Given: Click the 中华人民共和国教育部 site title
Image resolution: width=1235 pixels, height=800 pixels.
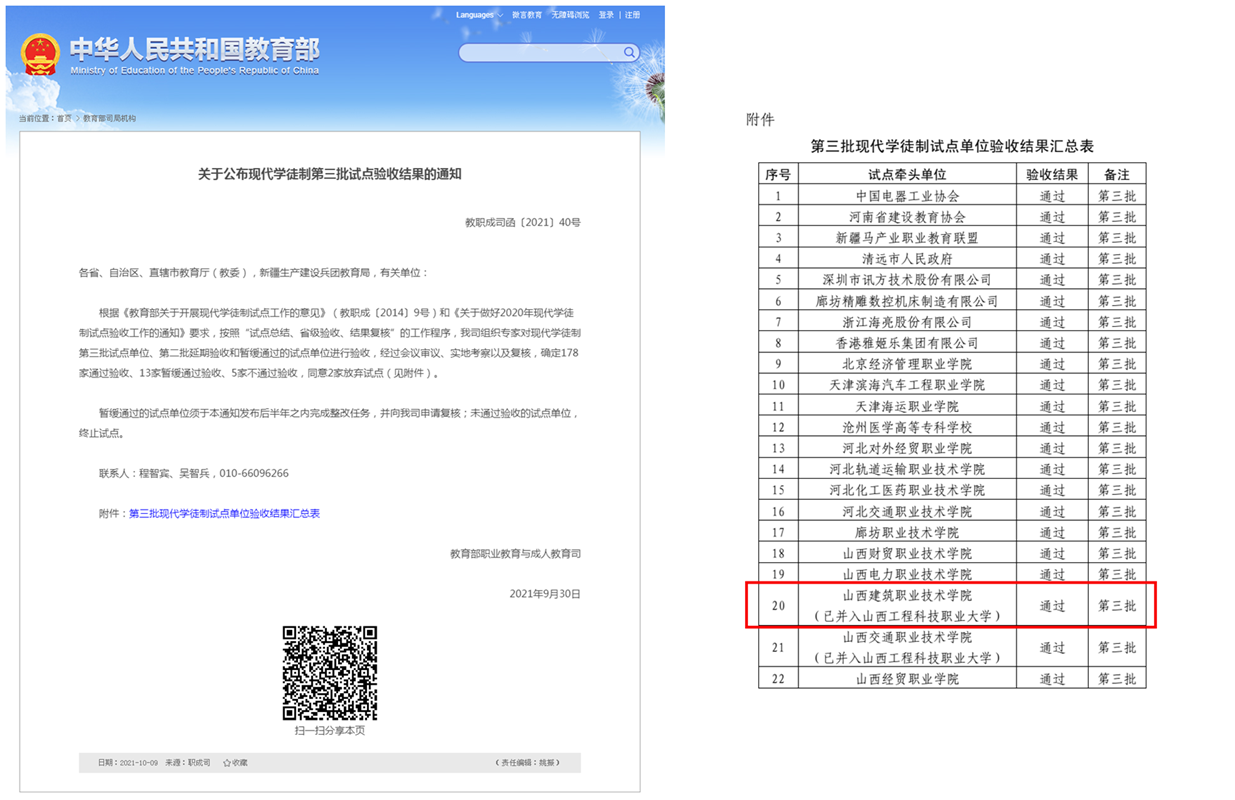Looking at the screenshot, I should (x=195, y=48).
